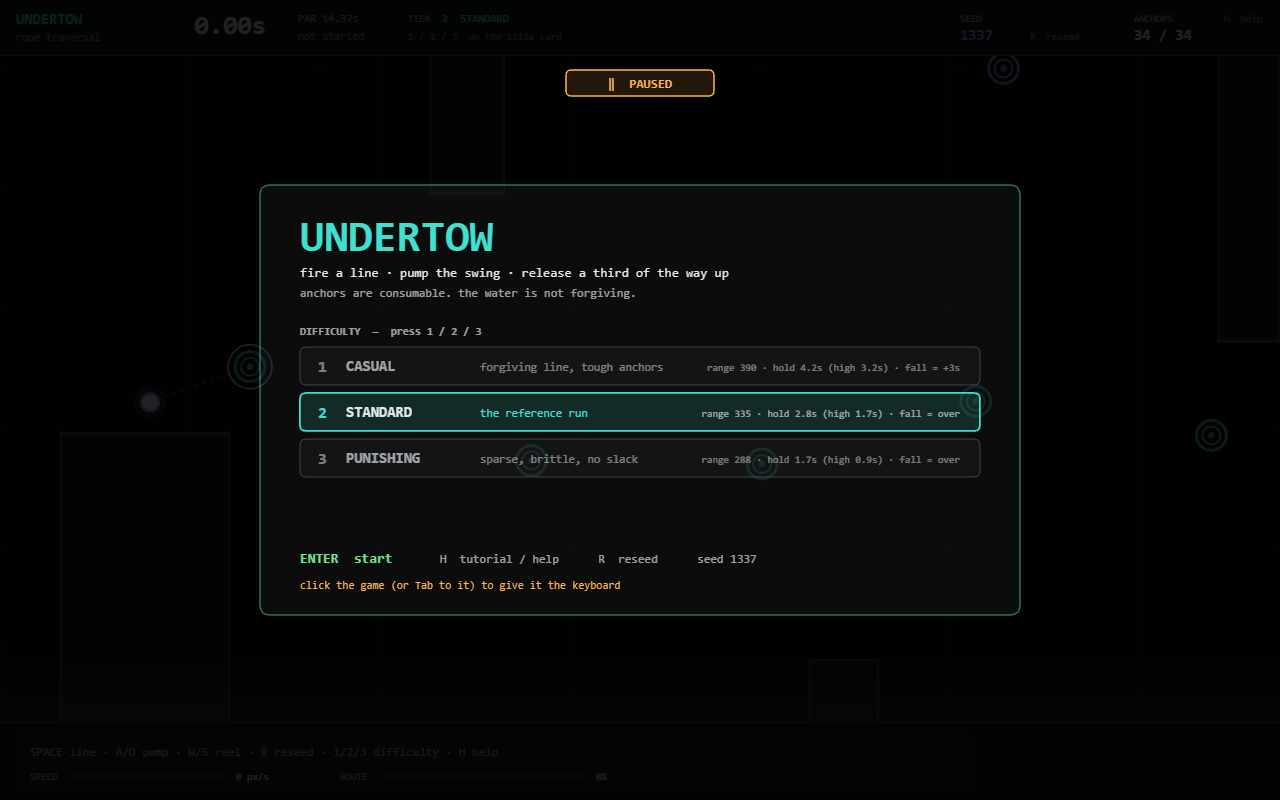Click the 'TIER 2 STANDARD' header label
This screenshot has height=800, width=1280.
[x=458, y=19]
